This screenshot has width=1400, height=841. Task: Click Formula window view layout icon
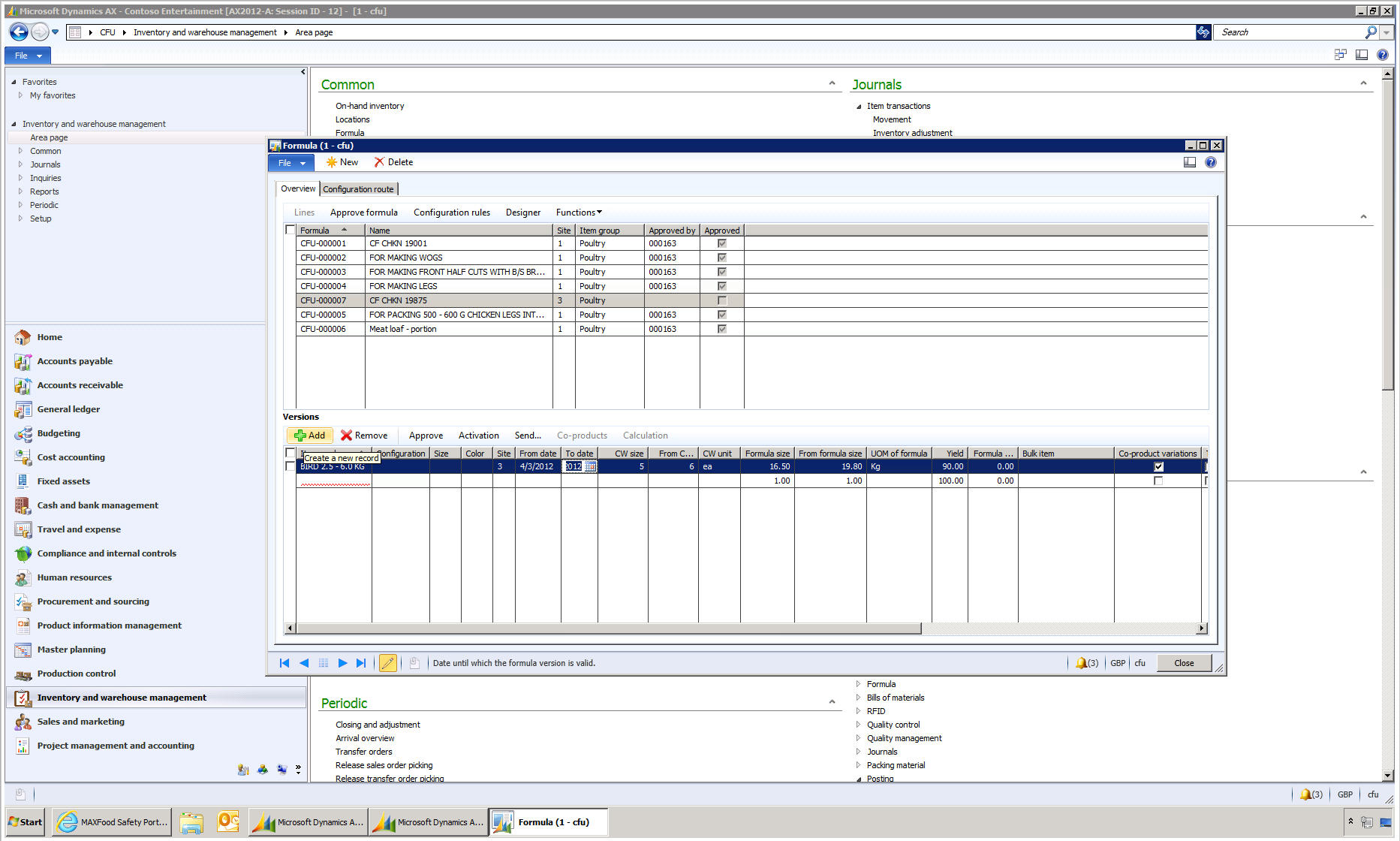[1190, 162]
